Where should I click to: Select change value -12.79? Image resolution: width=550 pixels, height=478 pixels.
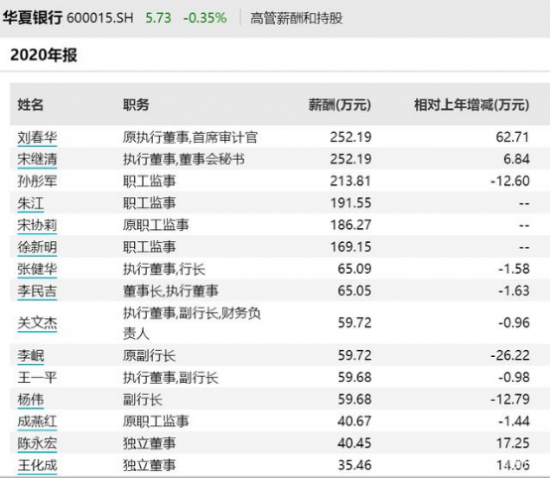pyautogui.click(x=510, y=399)
